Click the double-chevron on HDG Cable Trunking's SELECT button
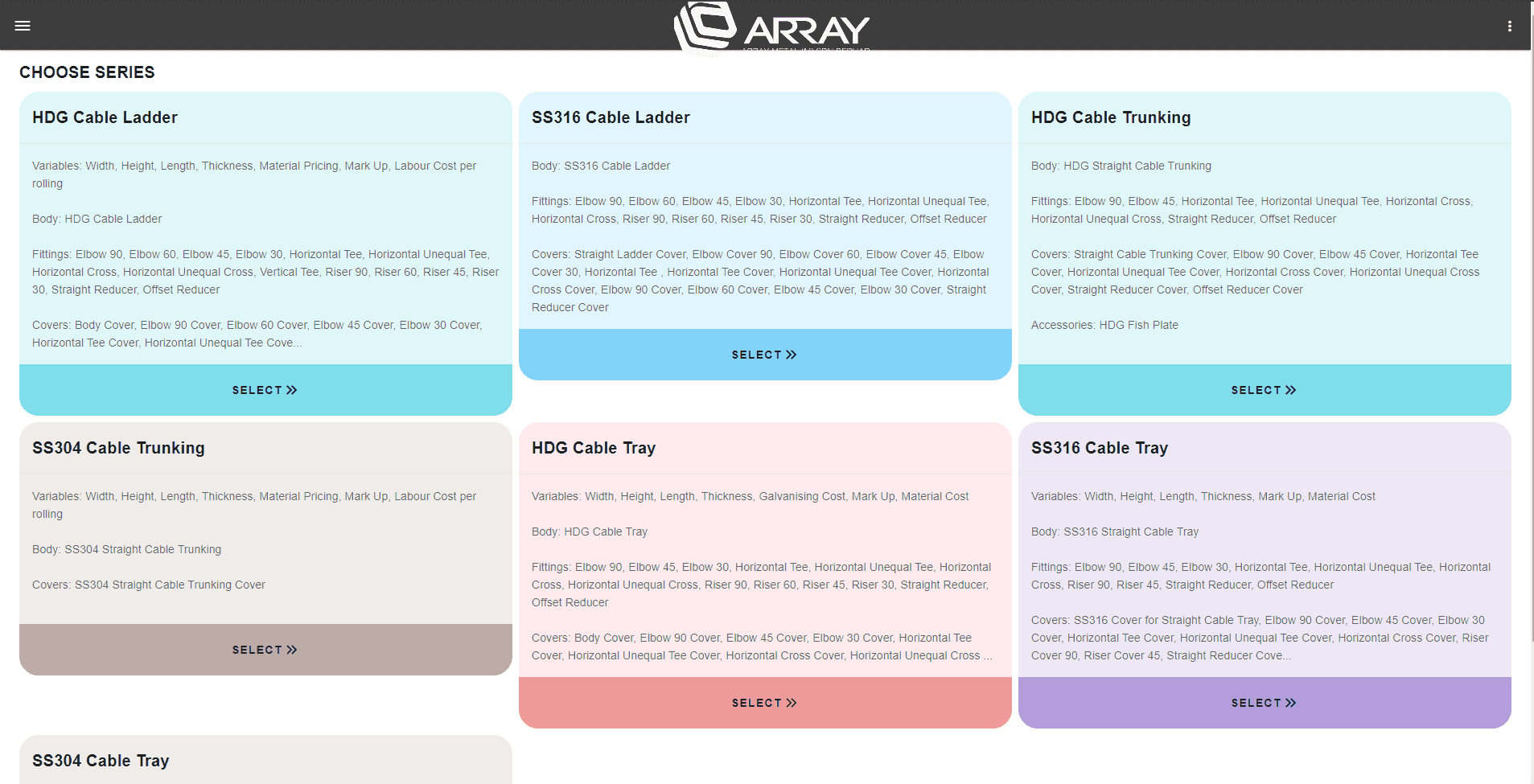Viewport: 1534px width, 784px height. point(1290,390)
